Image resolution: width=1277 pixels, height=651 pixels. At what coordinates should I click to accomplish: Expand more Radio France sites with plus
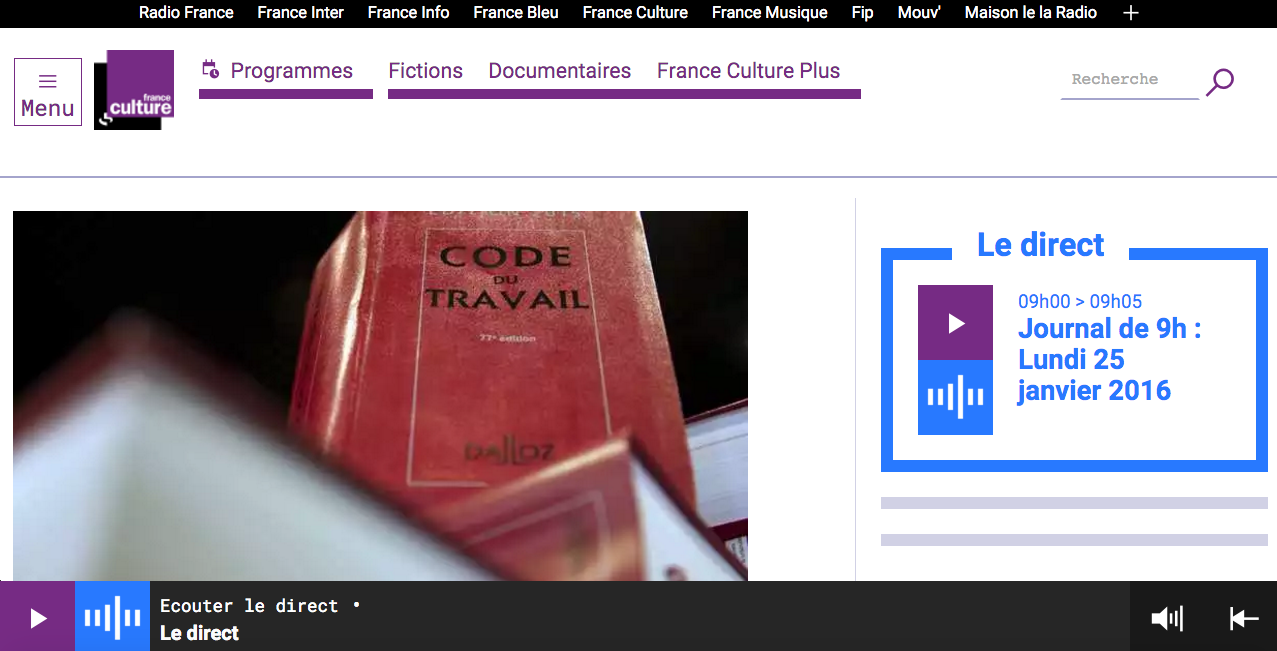coord(1131,13)
